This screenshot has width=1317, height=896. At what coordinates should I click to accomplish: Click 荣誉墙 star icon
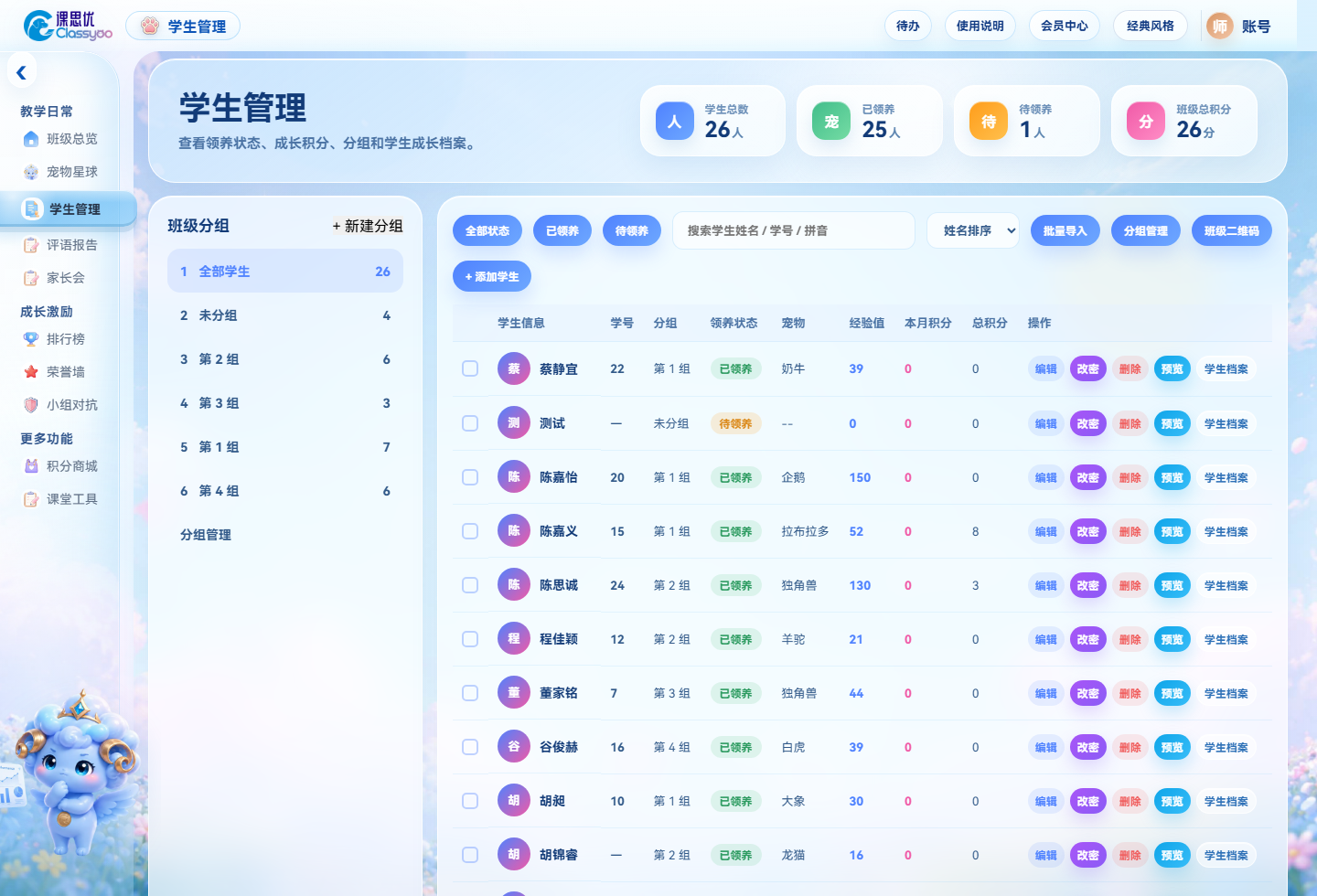click(x=31, y=372)
